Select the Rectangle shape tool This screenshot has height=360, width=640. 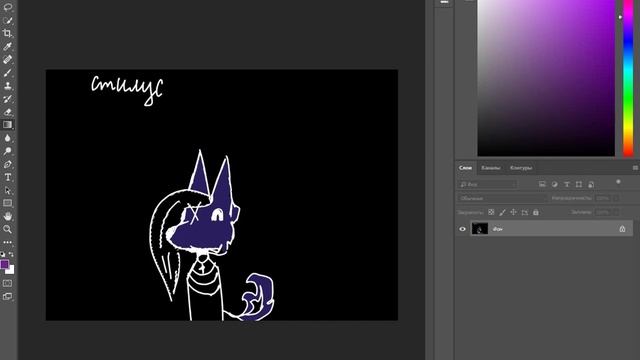7,203
